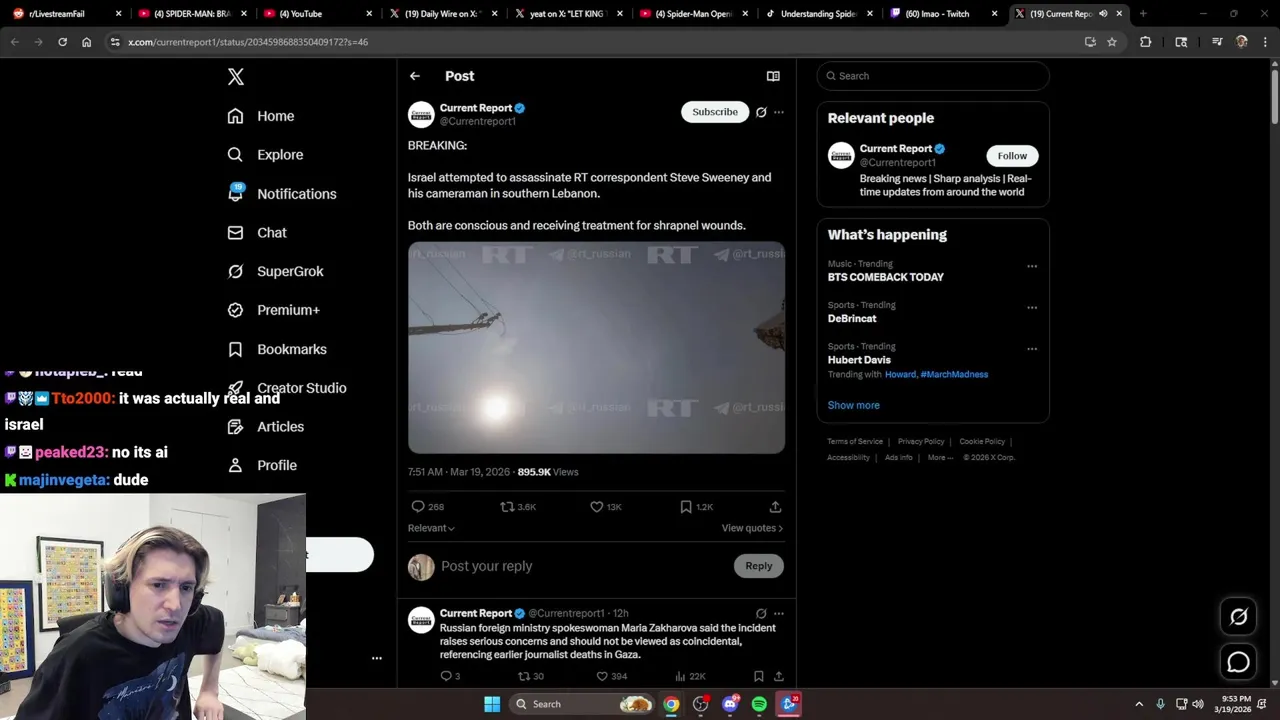This screenshot has width=1280, height=720.
Task: Open Articles in the sidebar
Action: pyautogui.click(x=266, y=427)
